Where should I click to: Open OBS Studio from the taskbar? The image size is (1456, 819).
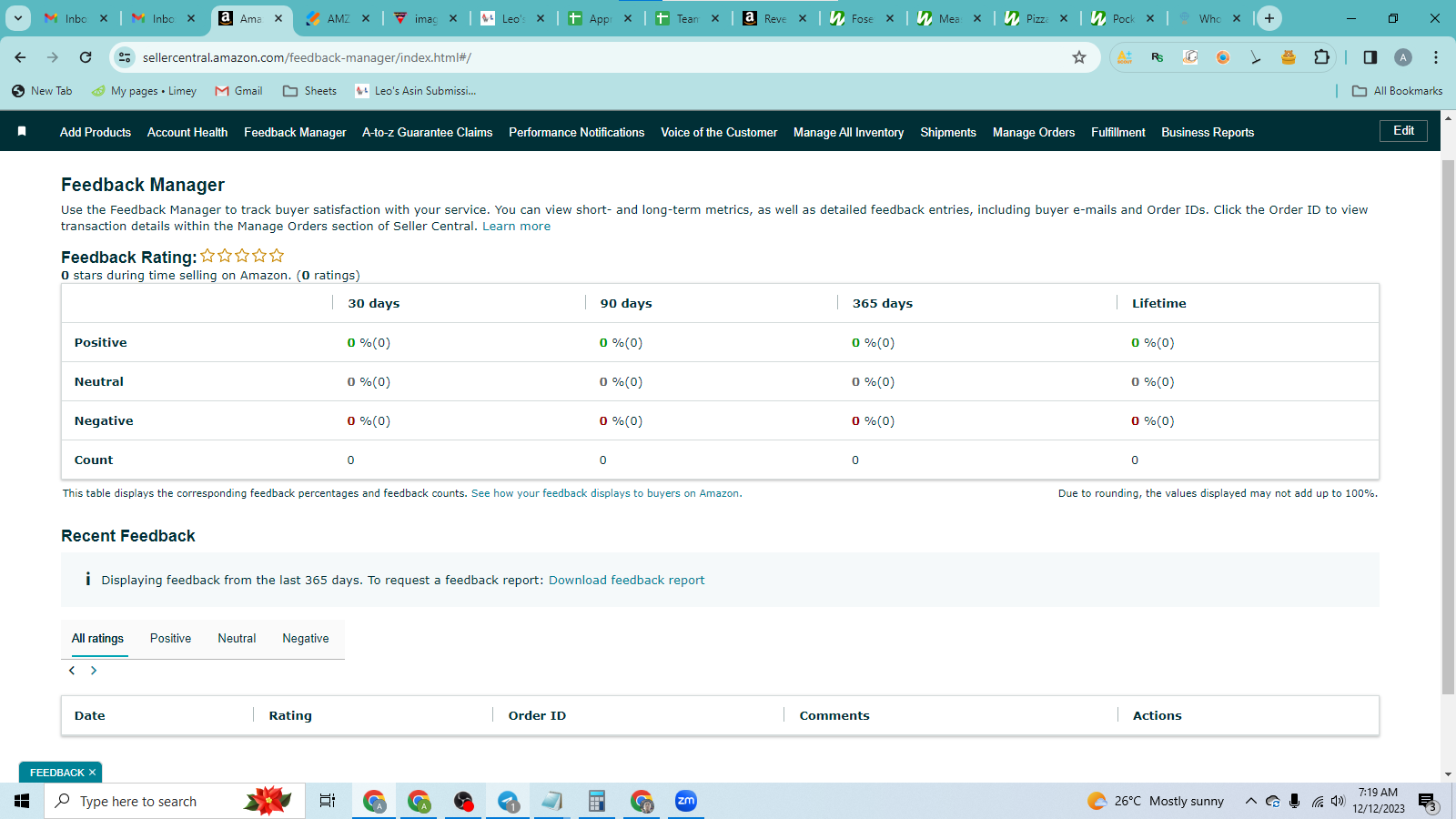coord(463,801)
